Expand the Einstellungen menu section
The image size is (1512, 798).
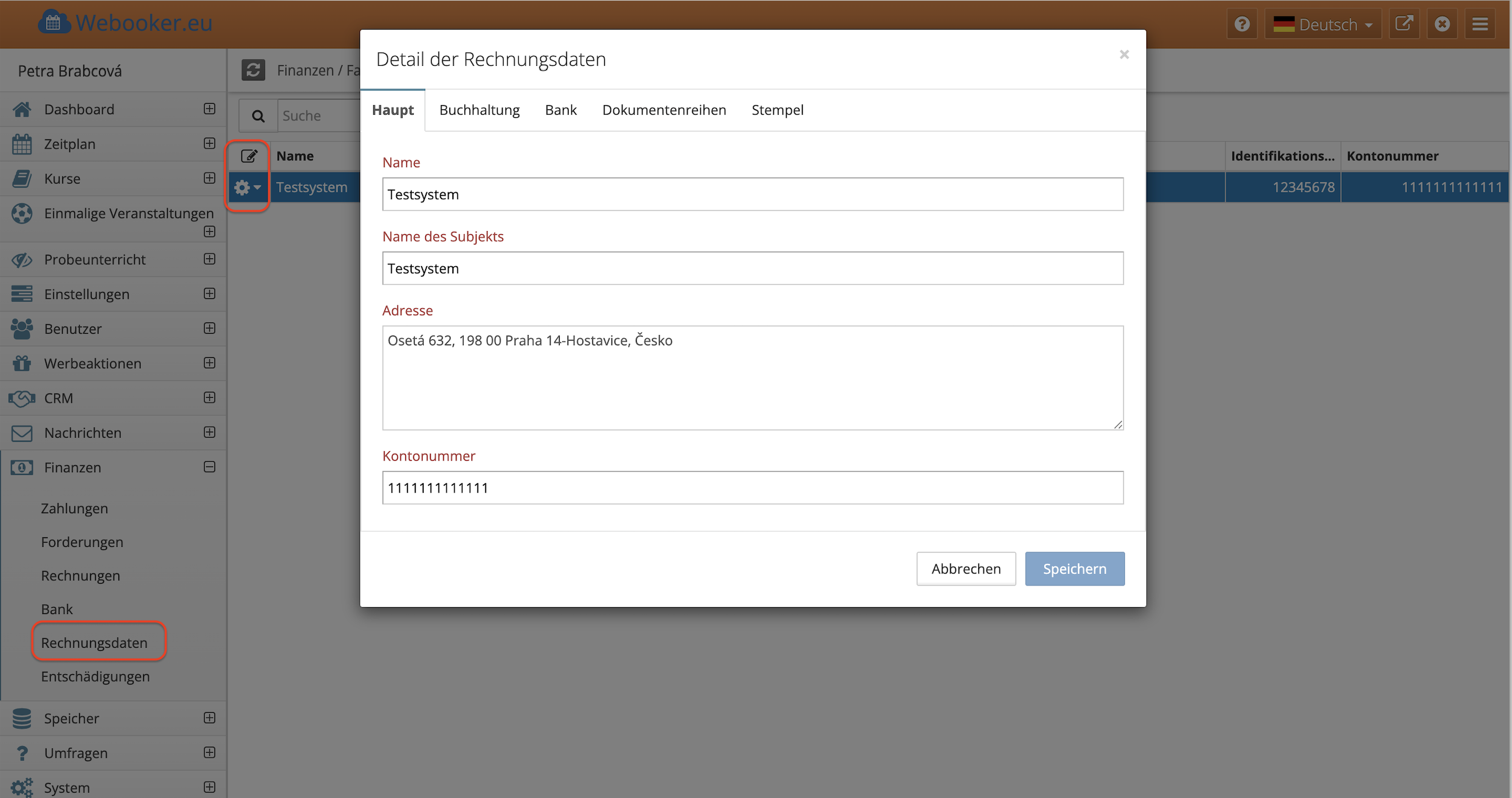[210, 294]
